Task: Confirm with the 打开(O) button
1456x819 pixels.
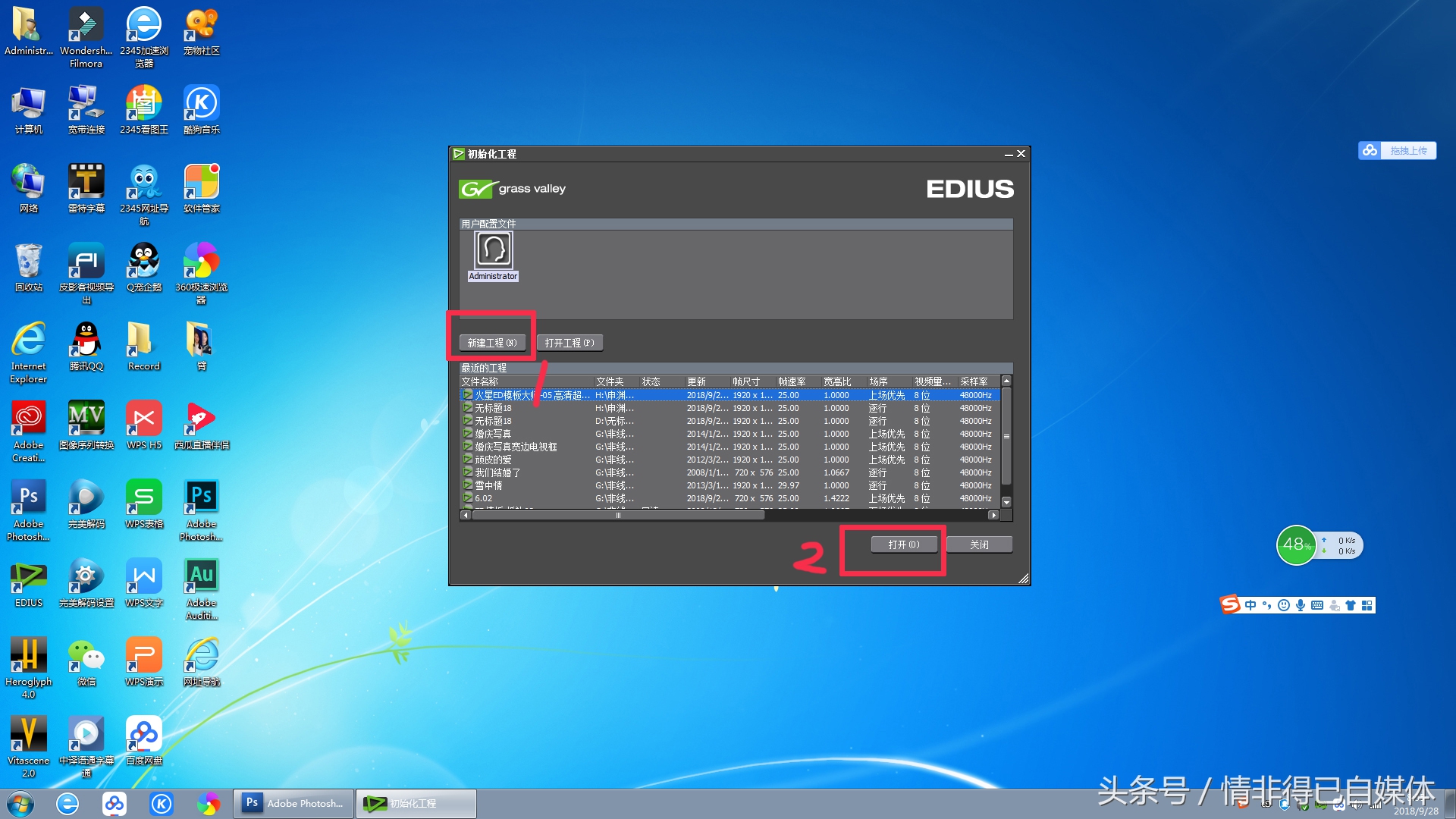Action: tap(904, 544)
